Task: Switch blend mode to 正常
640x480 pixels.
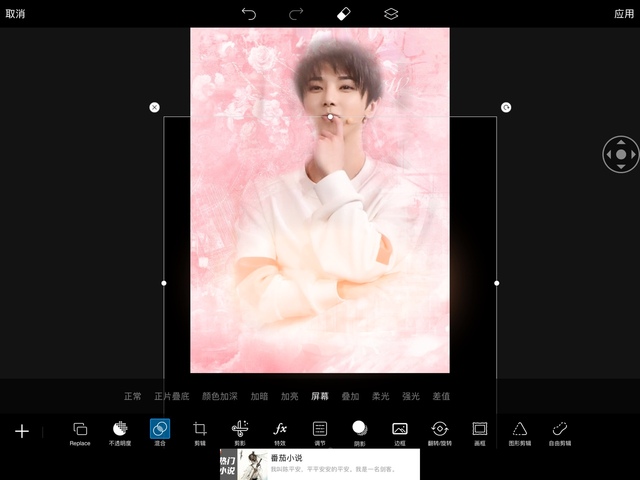Action: click(x=132, y=396)
